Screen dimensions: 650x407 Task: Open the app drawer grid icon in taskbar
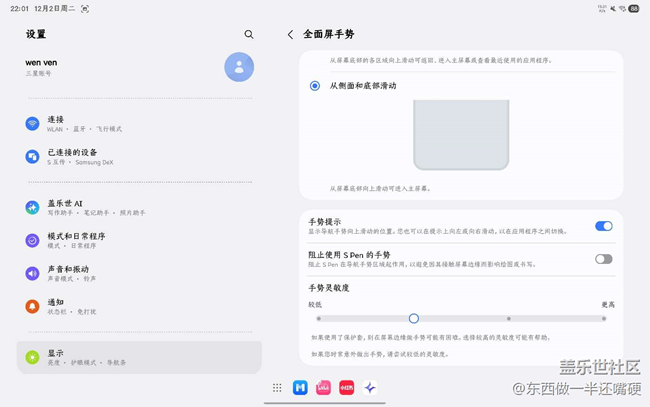277,388
